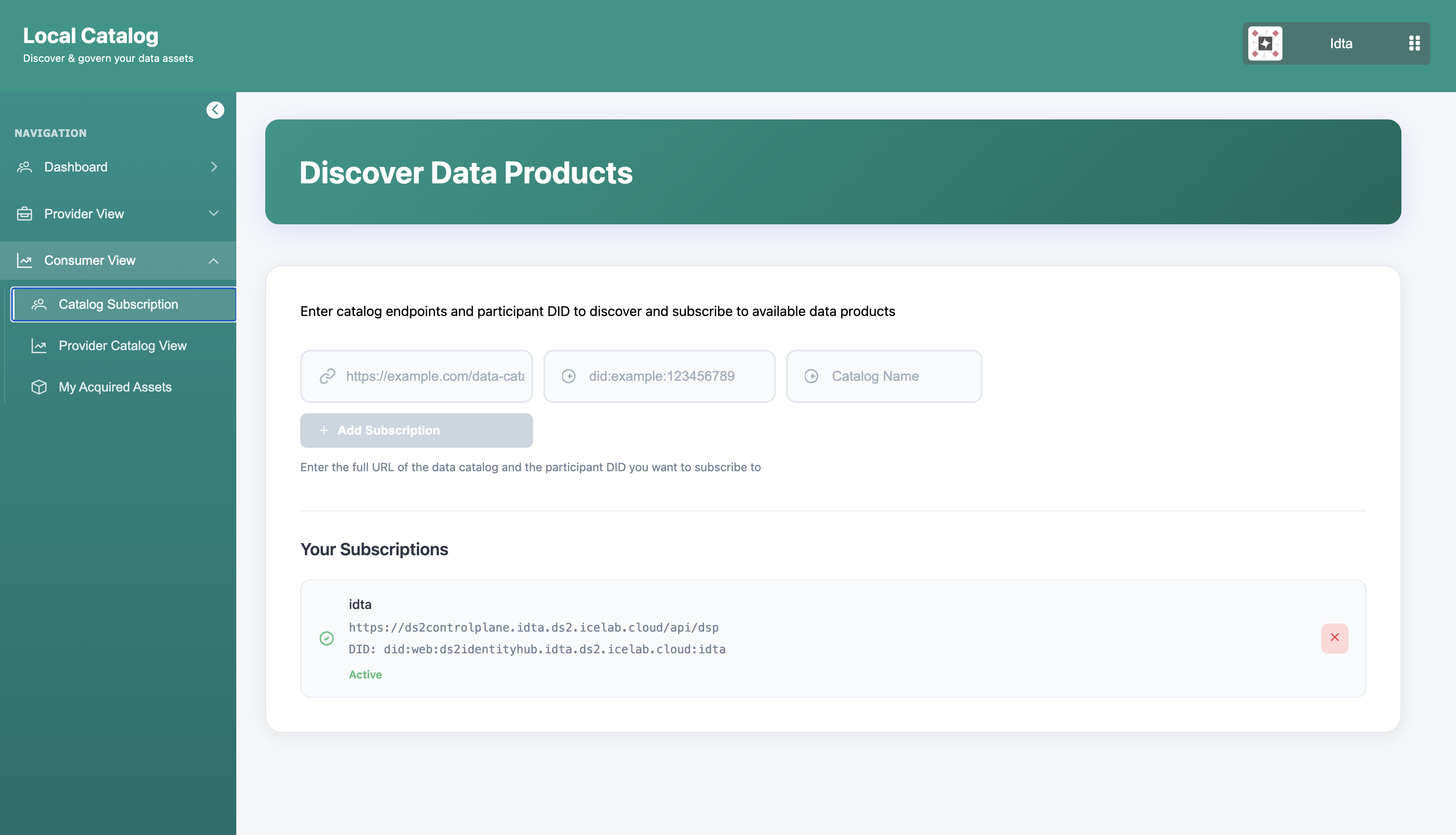Click the Provider Catalog View chart icon
This screenshot has width=1456, height=835.
click(39, 346)
